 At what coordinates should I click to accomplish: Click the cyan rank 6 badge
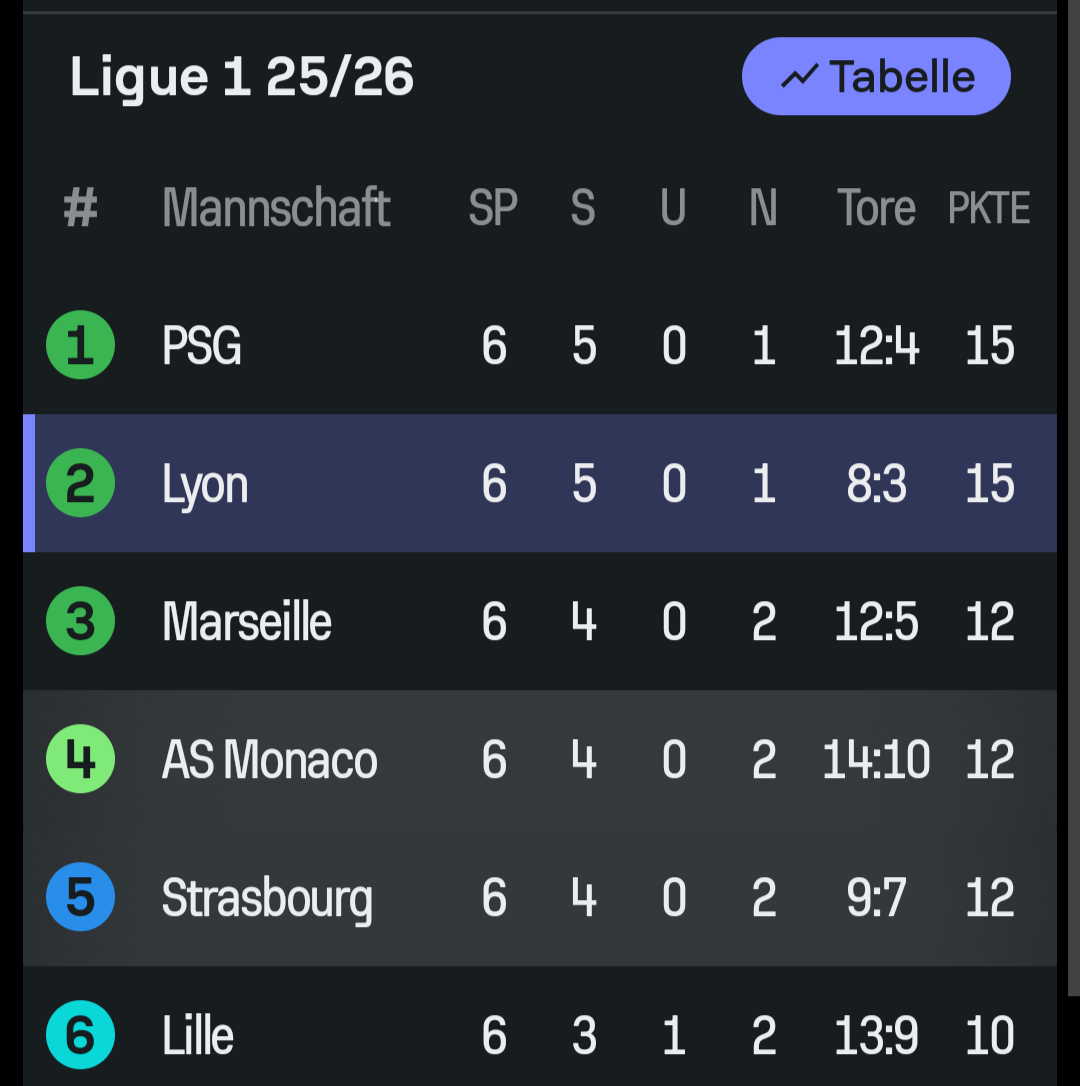[x=80, y=1035]
